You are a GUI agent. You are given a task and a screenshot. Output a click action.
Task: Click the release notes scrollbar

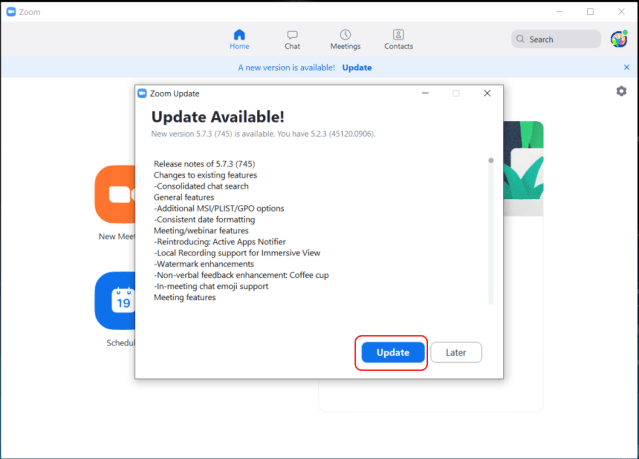point(491,231)
